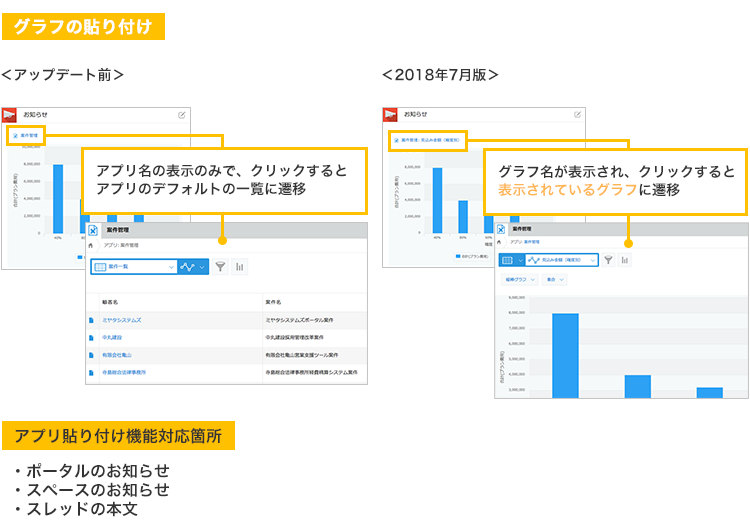
Task: Open the bar chart icon in right app toolbar
Action: pyautogui.click(x=625, y=260)
